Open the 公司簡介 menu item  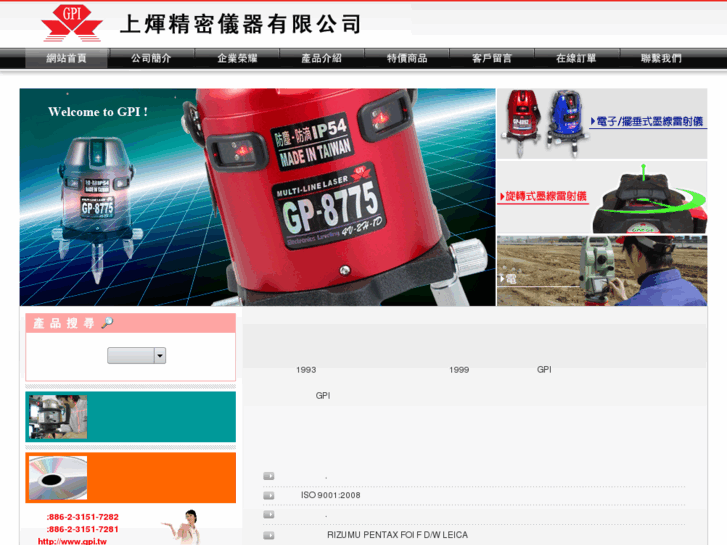point(151,58)
